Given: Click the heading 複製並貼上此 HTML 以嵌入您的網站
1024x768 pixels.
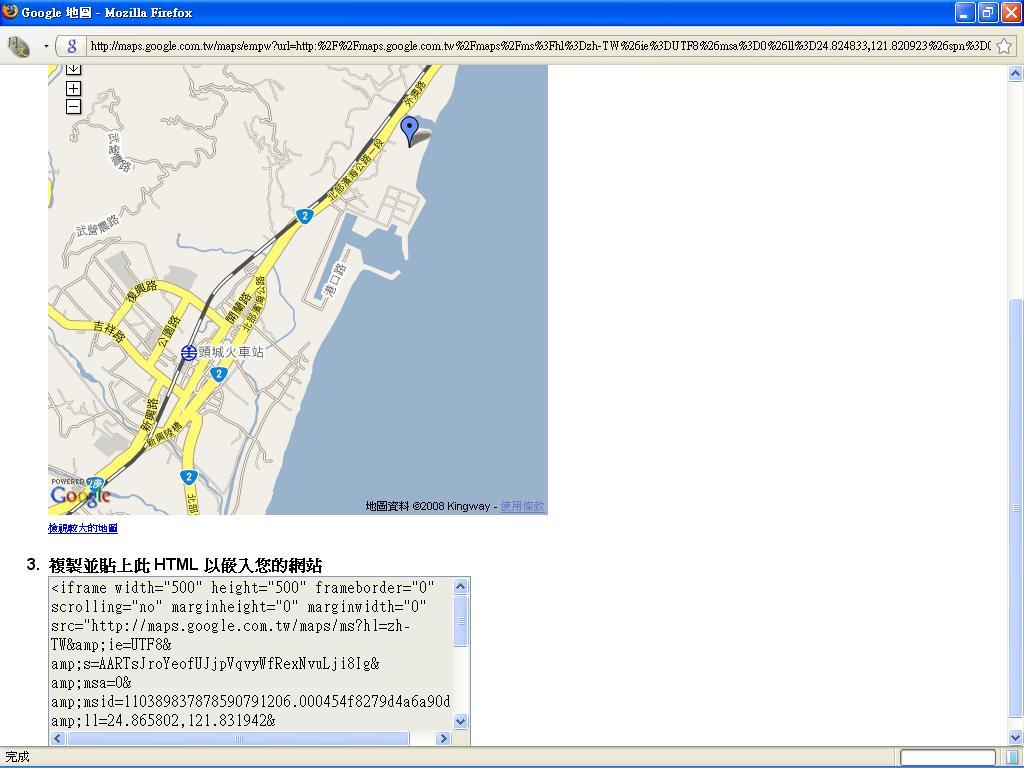Looking at the screenshot, I should (x=185, y=565).
